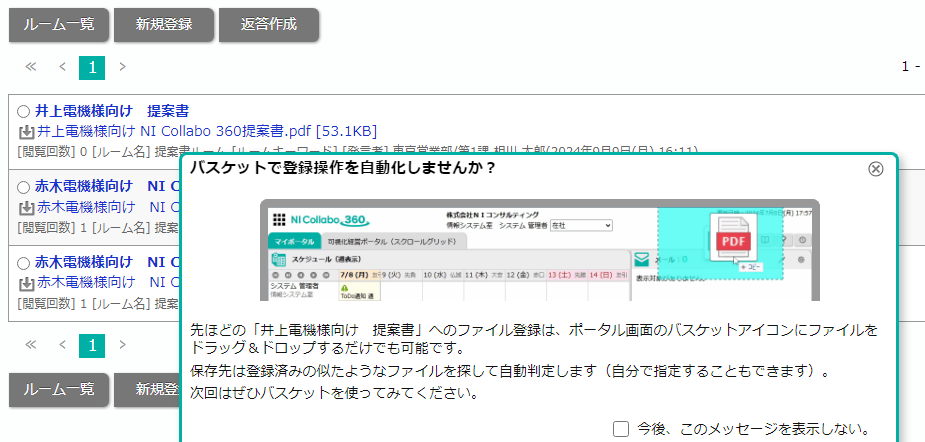Check 今後、このメッセージを表示しない checkbox
This screenshot has width=925, height=442.
tap(621, 429)
